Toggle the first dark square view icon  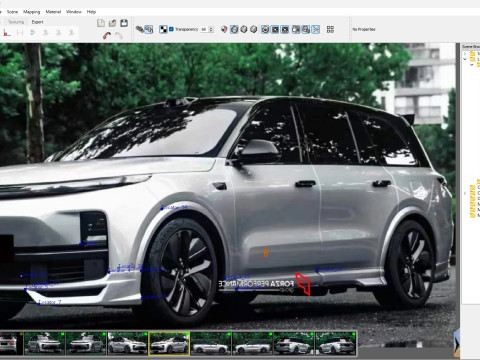[x=275, y=29]
